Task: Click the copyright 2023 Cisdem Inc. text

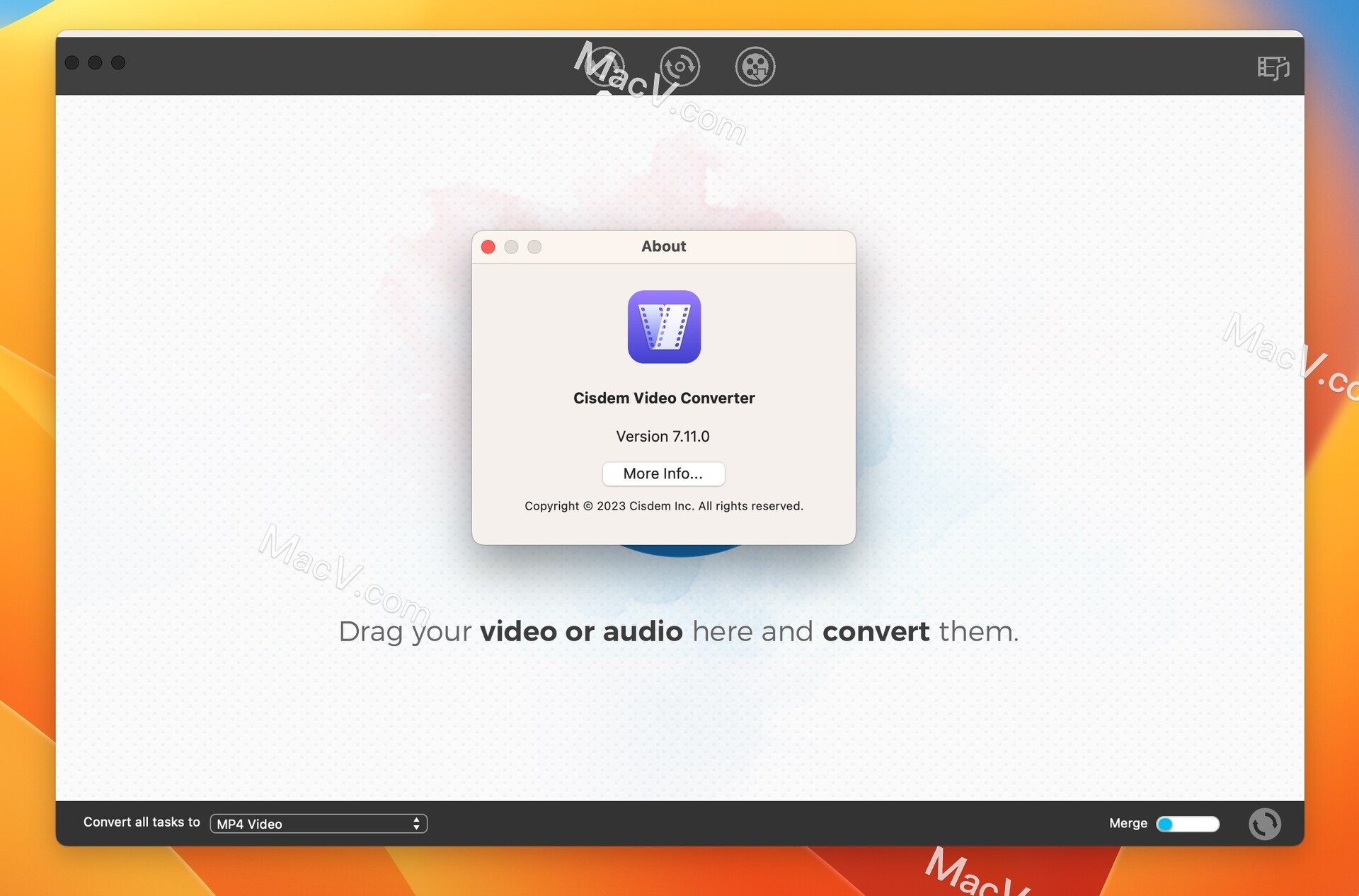Action: (x=664, y=506)
